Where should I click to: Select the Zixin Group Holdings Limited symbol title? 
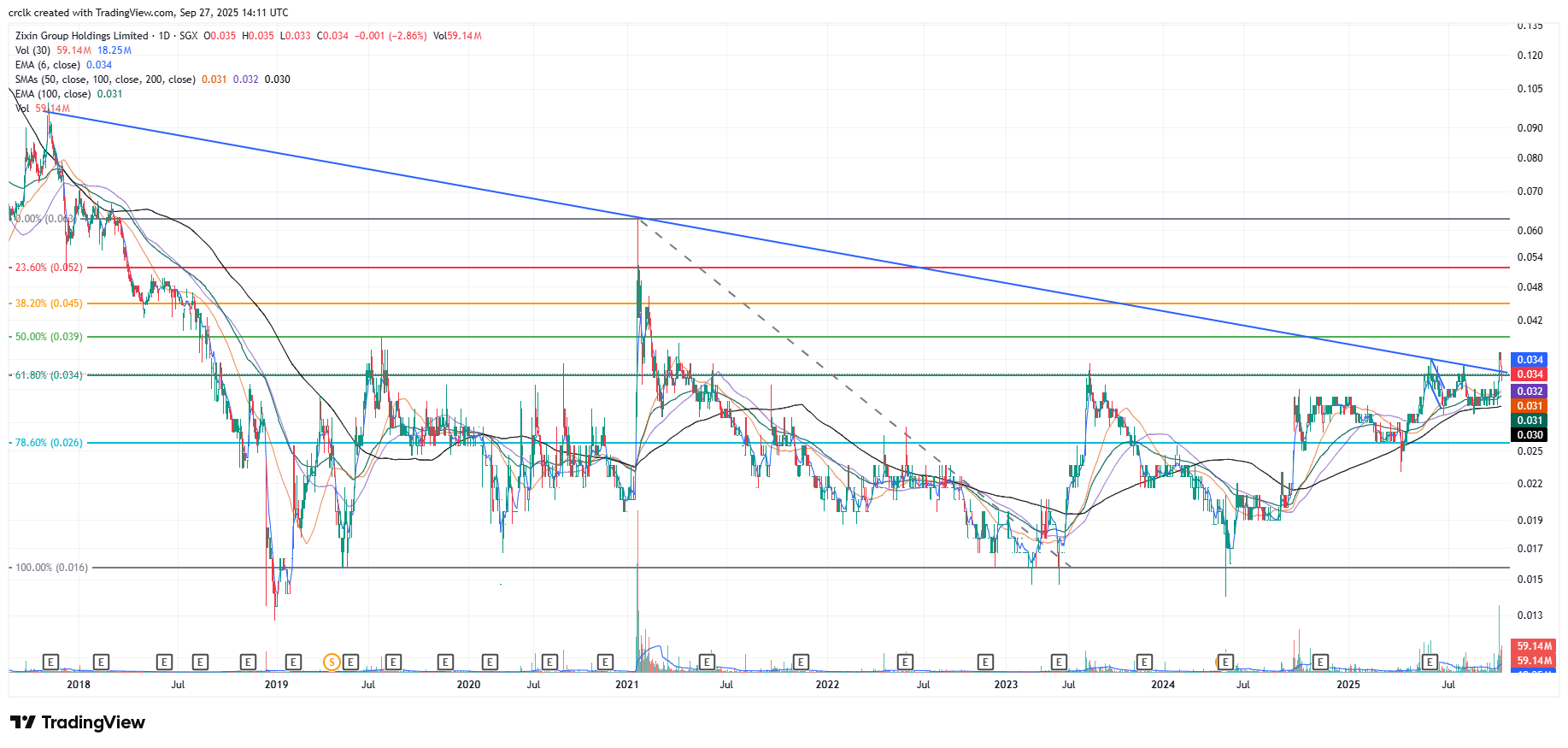[x=82, y=36]
